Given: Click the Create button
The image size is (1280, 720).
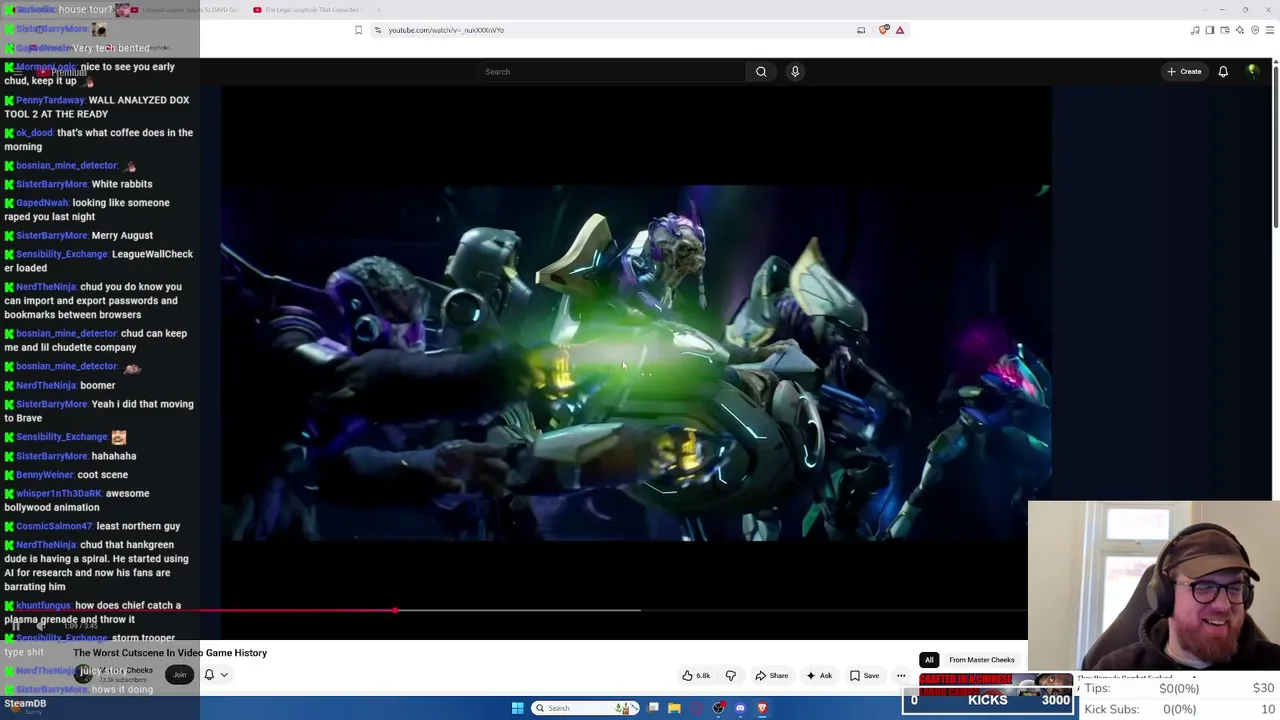Looking at the screenshot, I should (1184, 72).
